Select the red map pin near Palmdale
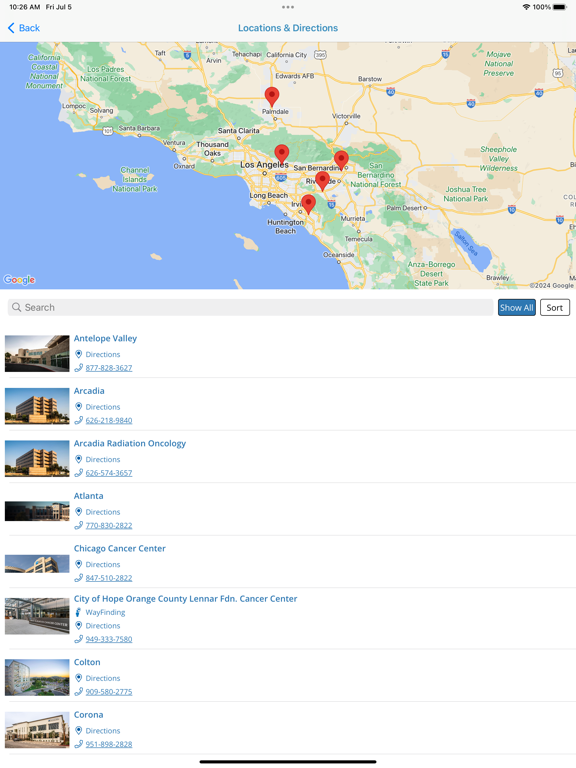576x768 pixels. [x=272, y=97]
